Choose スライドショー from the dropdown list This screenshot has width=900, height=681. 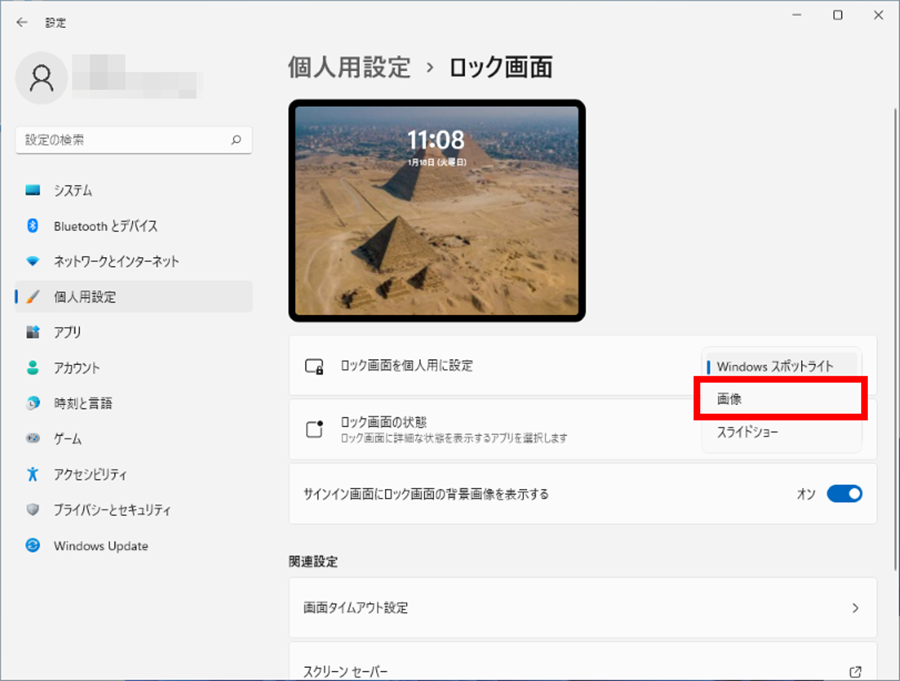click(x=748, y=432)
